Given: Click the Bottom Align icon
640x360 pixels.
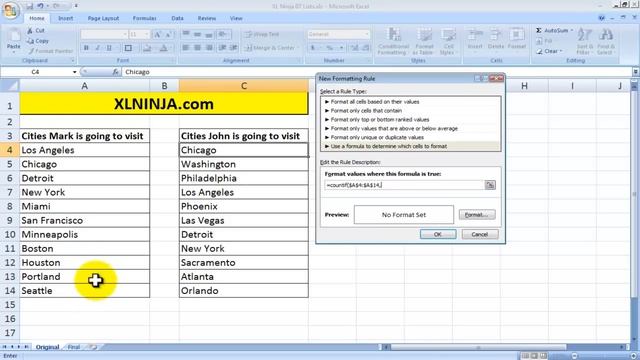Looking at the screenshot, I should coord(209,35).
